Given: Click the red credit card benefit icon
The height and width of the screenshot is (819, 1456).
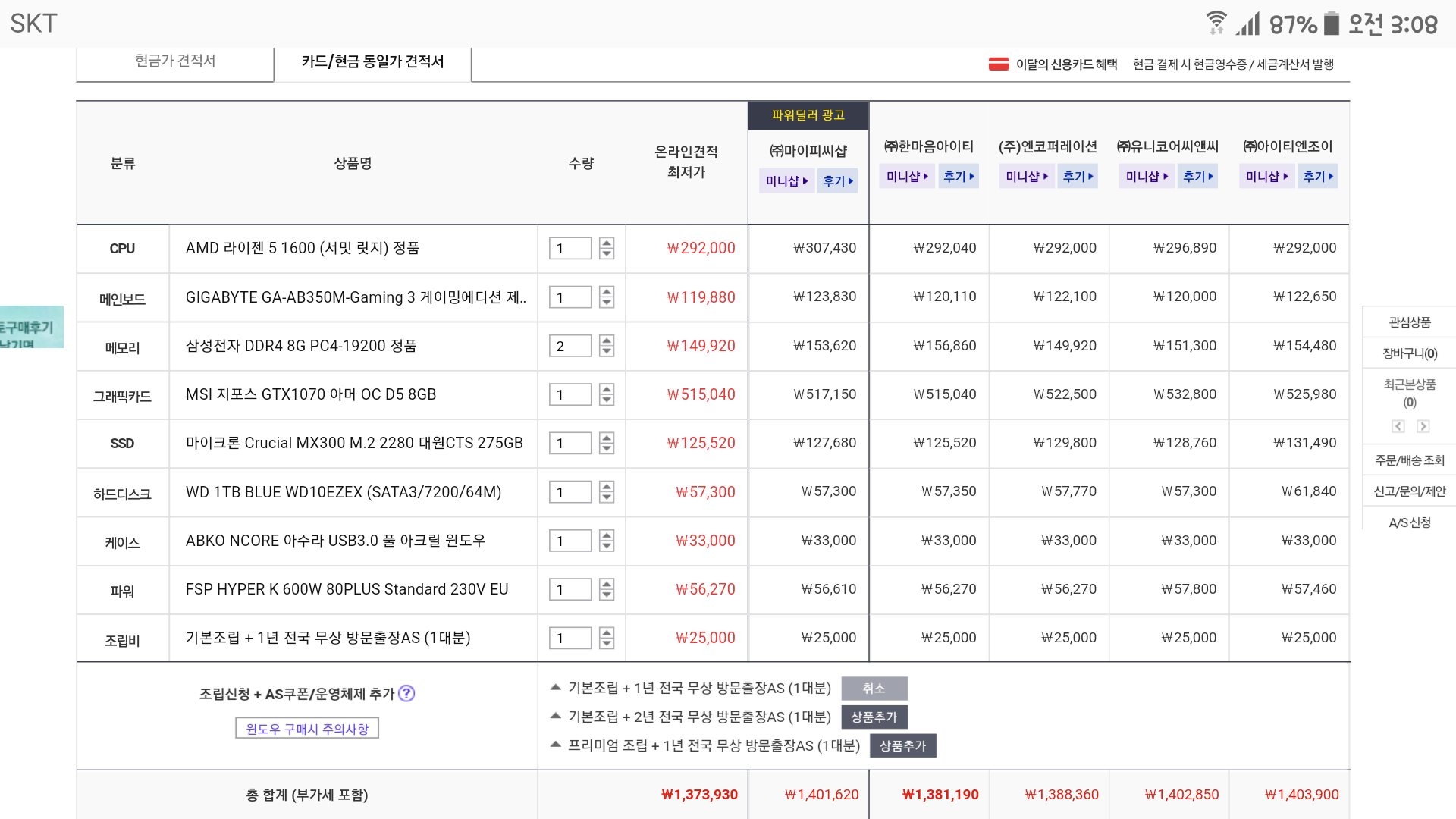Looking at the screenshot, I should [998, 64].
